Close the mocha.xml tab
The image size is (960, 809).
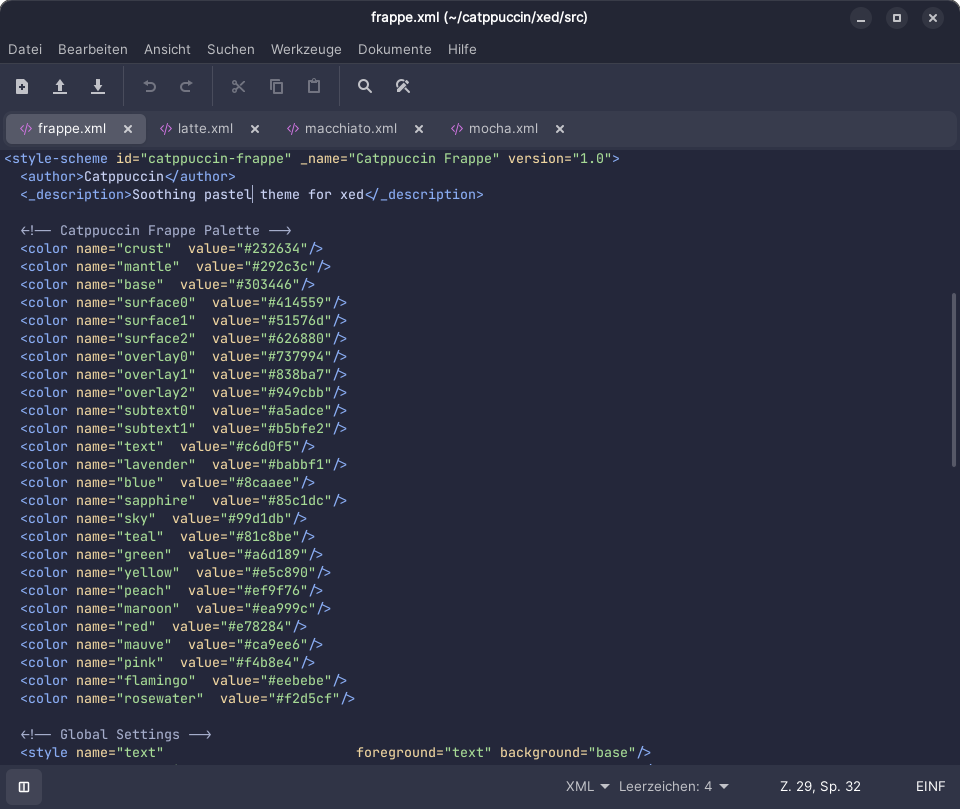tap(560, 129)
